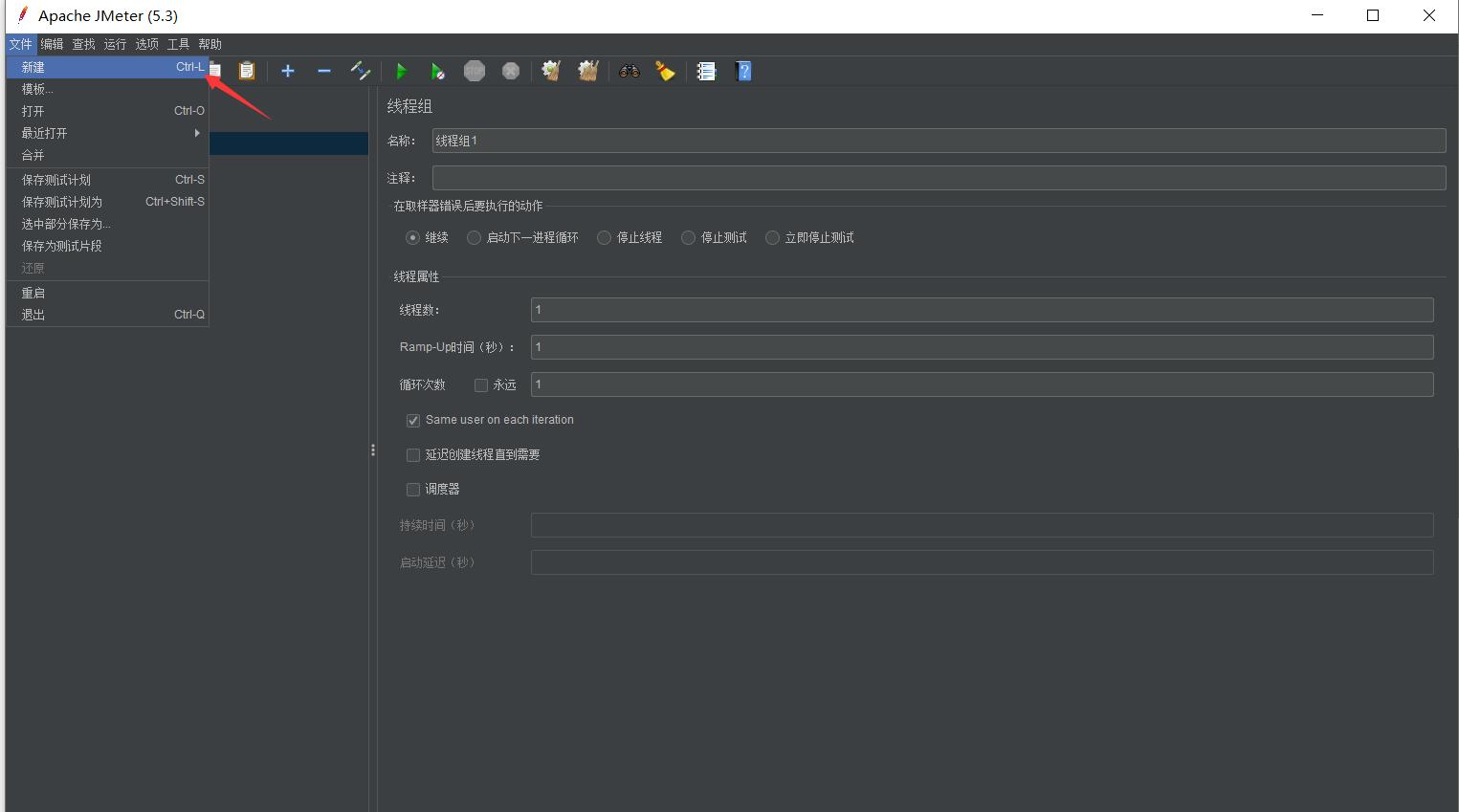This screenshot has width=1459, height=812.
Task: Select the 立即停止测试 radio button
Action: click(772, 238)
